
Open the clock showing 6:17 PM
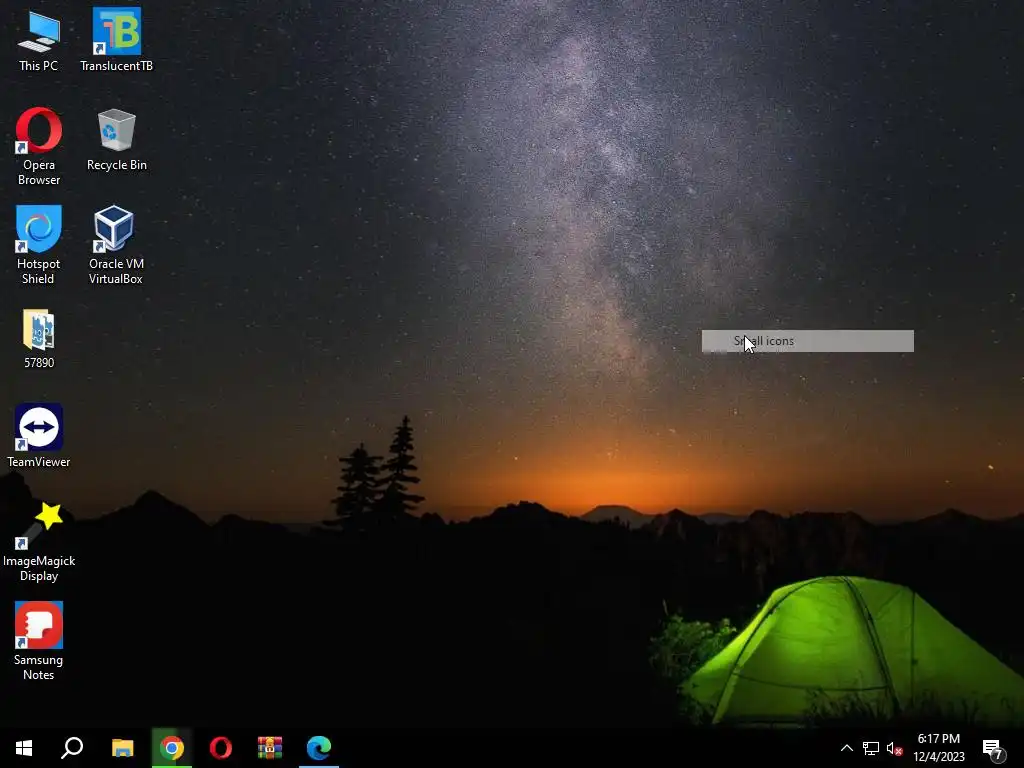pos(939,748)
